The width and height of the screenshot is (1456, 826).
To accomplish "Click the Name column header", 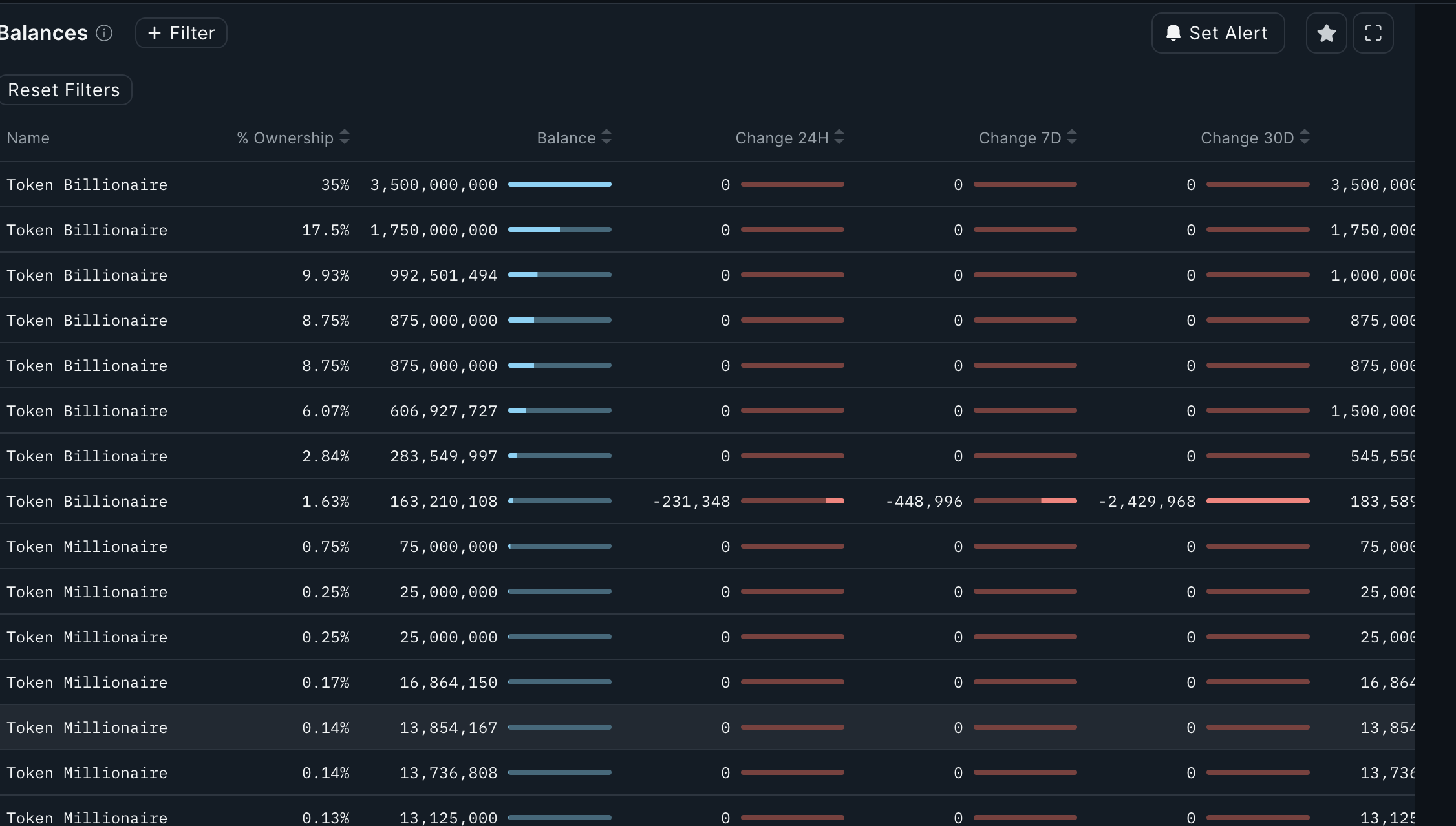I will click(x=28, y=138).
